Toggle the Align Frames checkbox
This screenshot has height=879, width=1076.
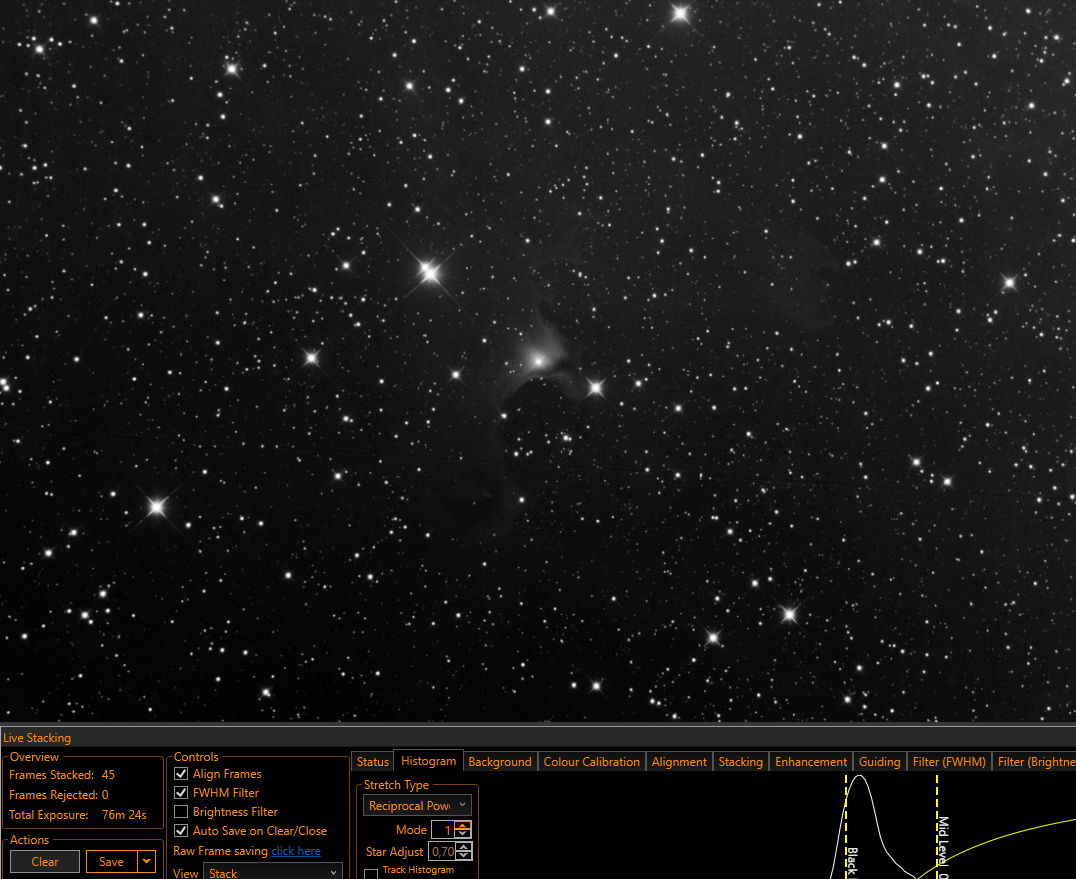click(181, 773)
